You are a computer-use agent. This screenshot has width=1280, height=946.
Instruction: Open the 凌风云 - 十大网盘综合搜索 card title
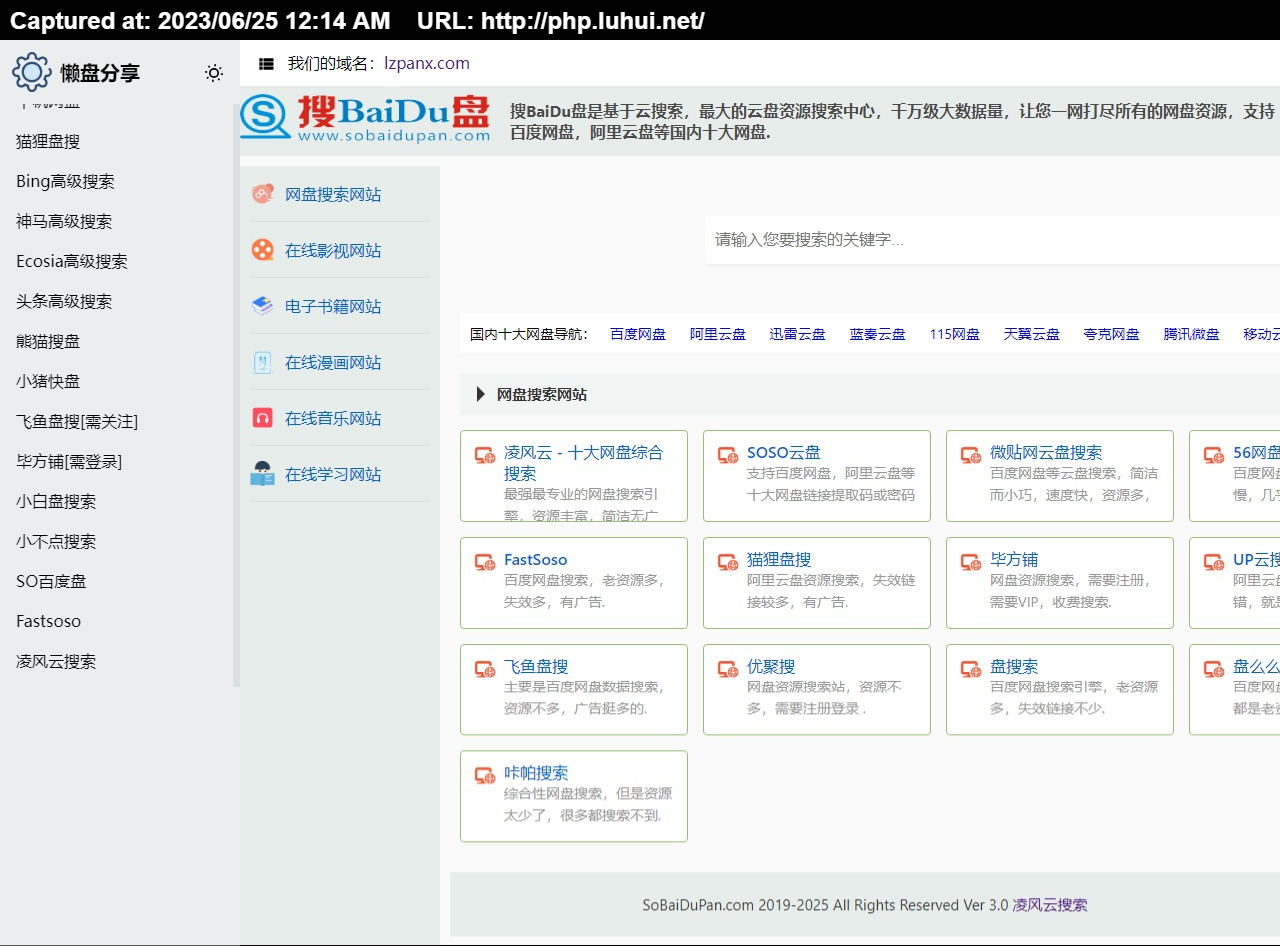pyautogui.click(x=583, y=463)
